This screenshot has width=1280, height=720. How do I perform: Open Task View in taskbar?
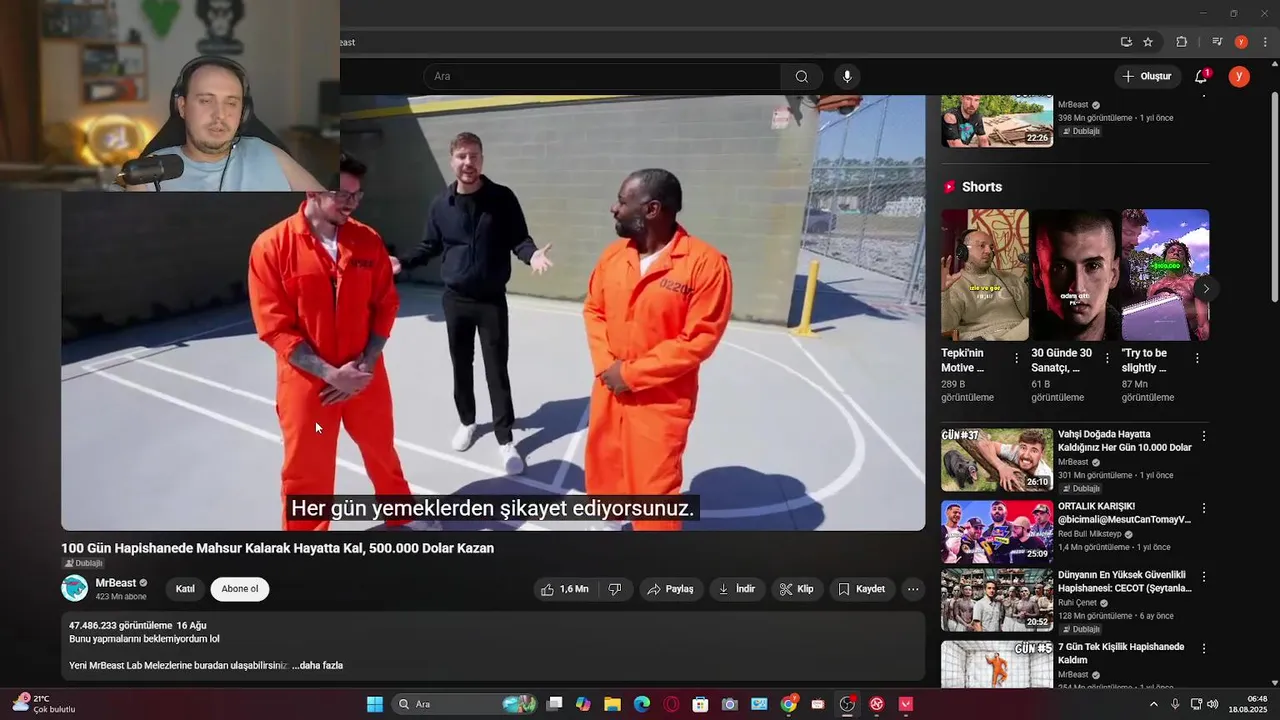[555, 704]
